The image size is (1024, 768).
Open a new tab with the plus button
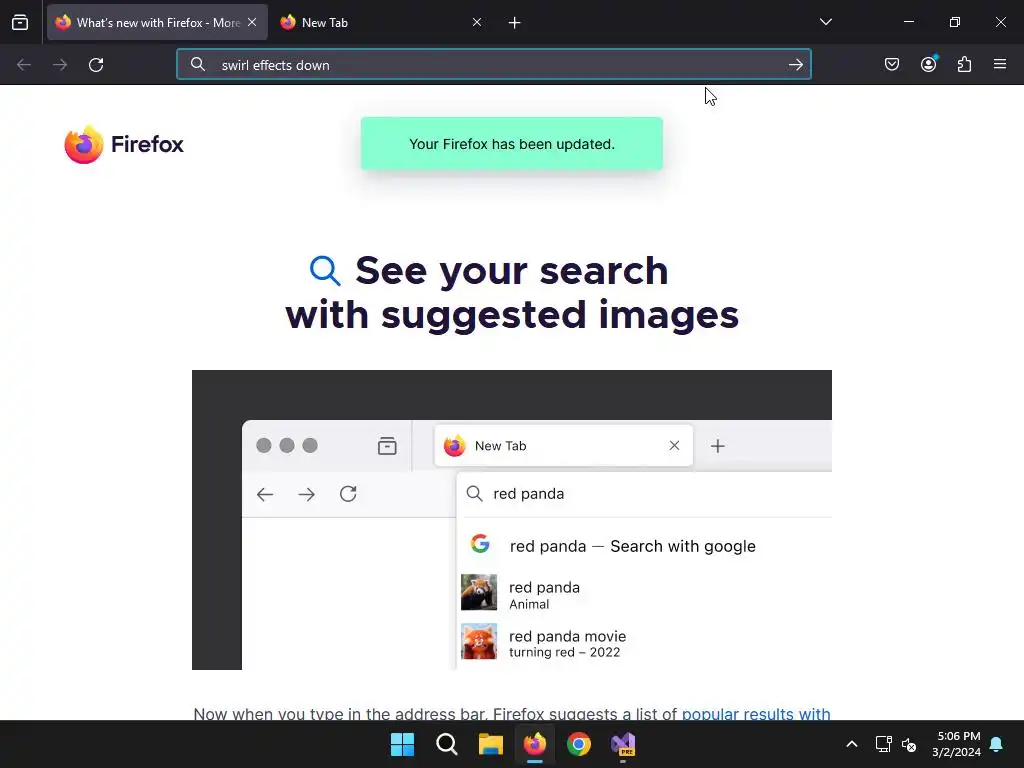515,23
